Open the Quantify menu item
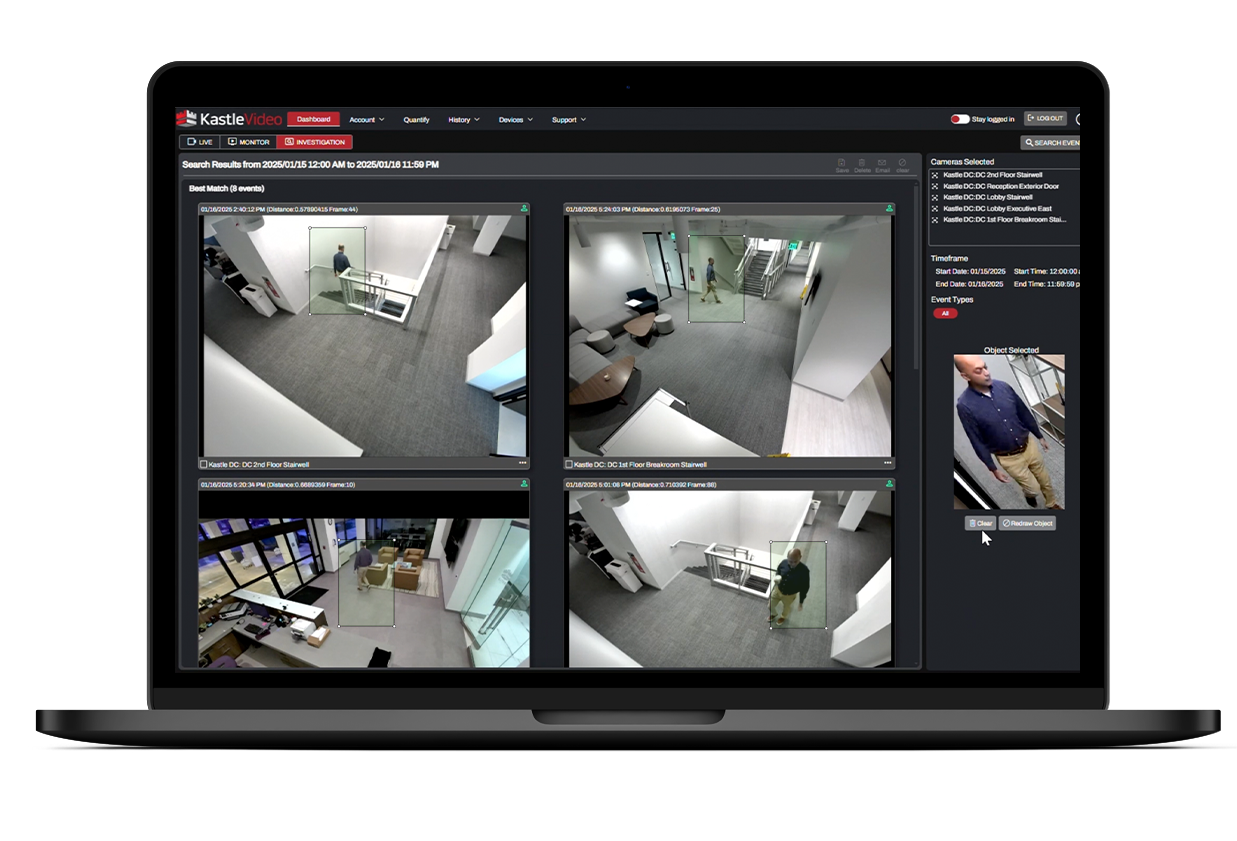The image size is (1237, 841). coord(416,120)
